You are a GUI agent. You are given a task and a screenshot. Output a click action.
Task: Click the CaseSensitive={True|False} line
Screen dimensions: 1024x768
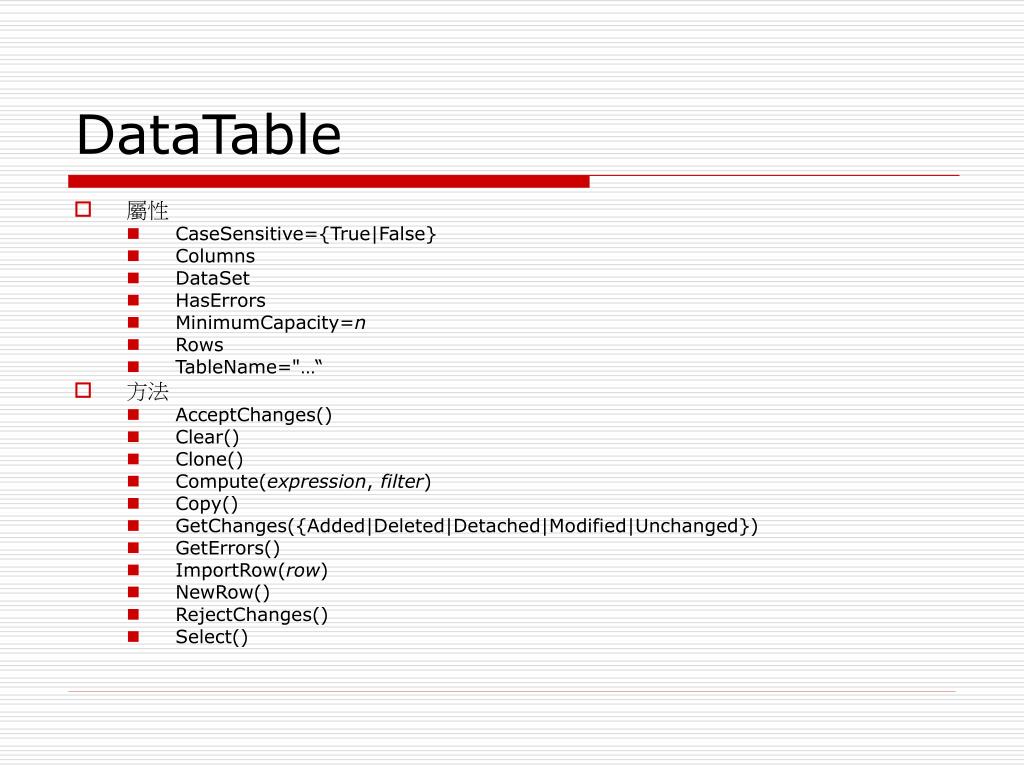pyautogui.click(x=306, y=234)
